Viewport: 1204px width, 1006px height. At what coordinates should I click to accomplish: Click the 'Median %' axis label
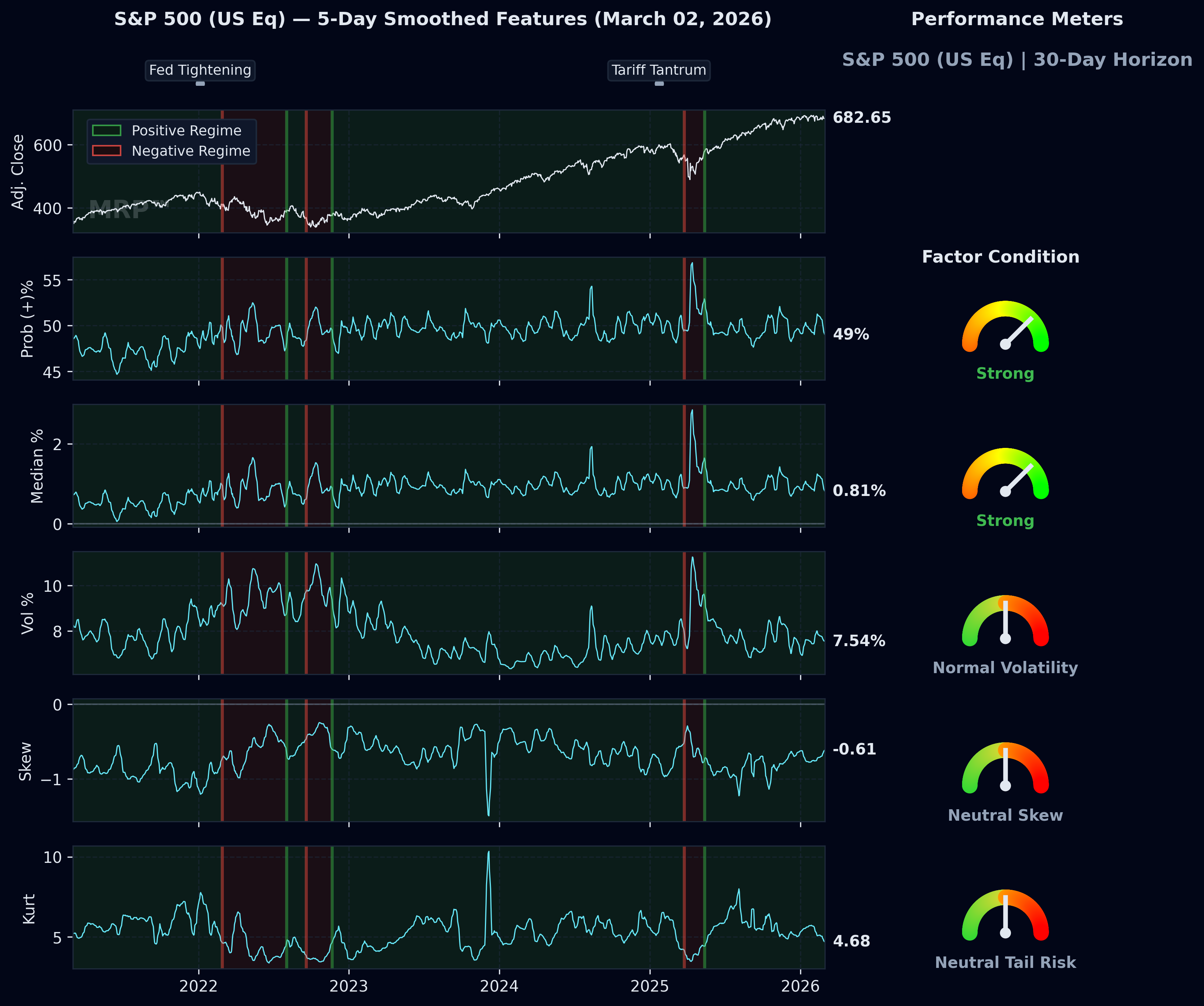(37, 466)
